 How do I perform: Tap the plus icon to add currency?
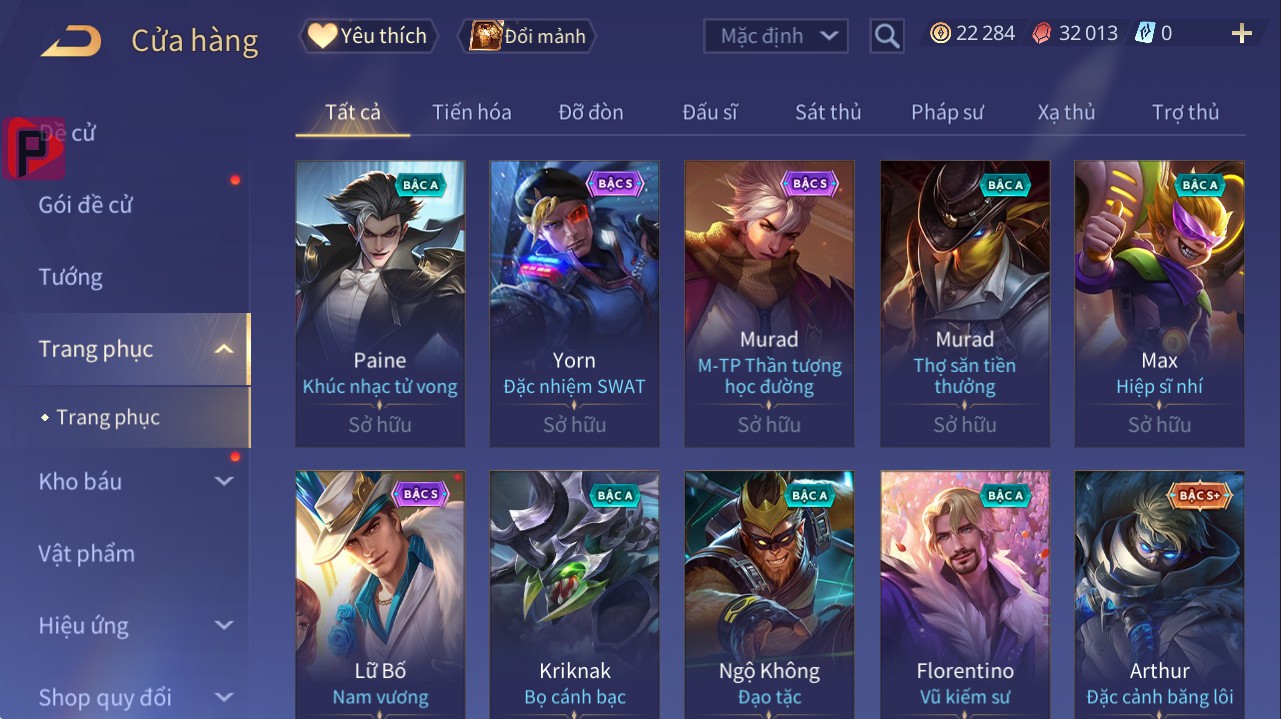[1242, 34]
